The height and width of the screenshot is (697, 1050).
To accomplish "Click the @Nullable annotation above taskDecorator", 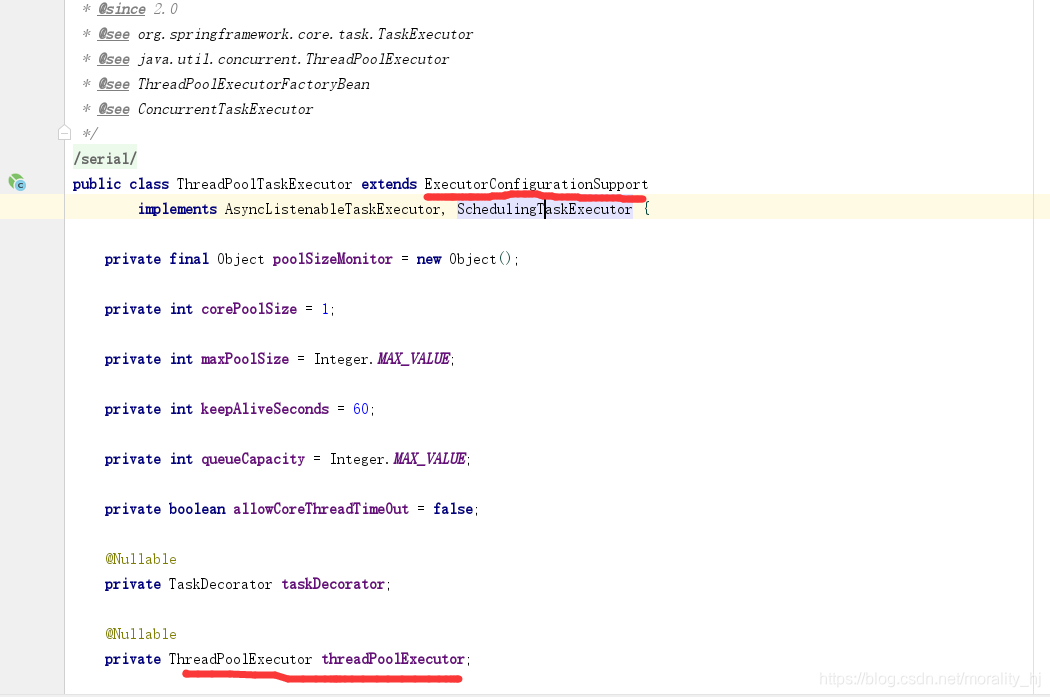I will [x=140, y=558].
